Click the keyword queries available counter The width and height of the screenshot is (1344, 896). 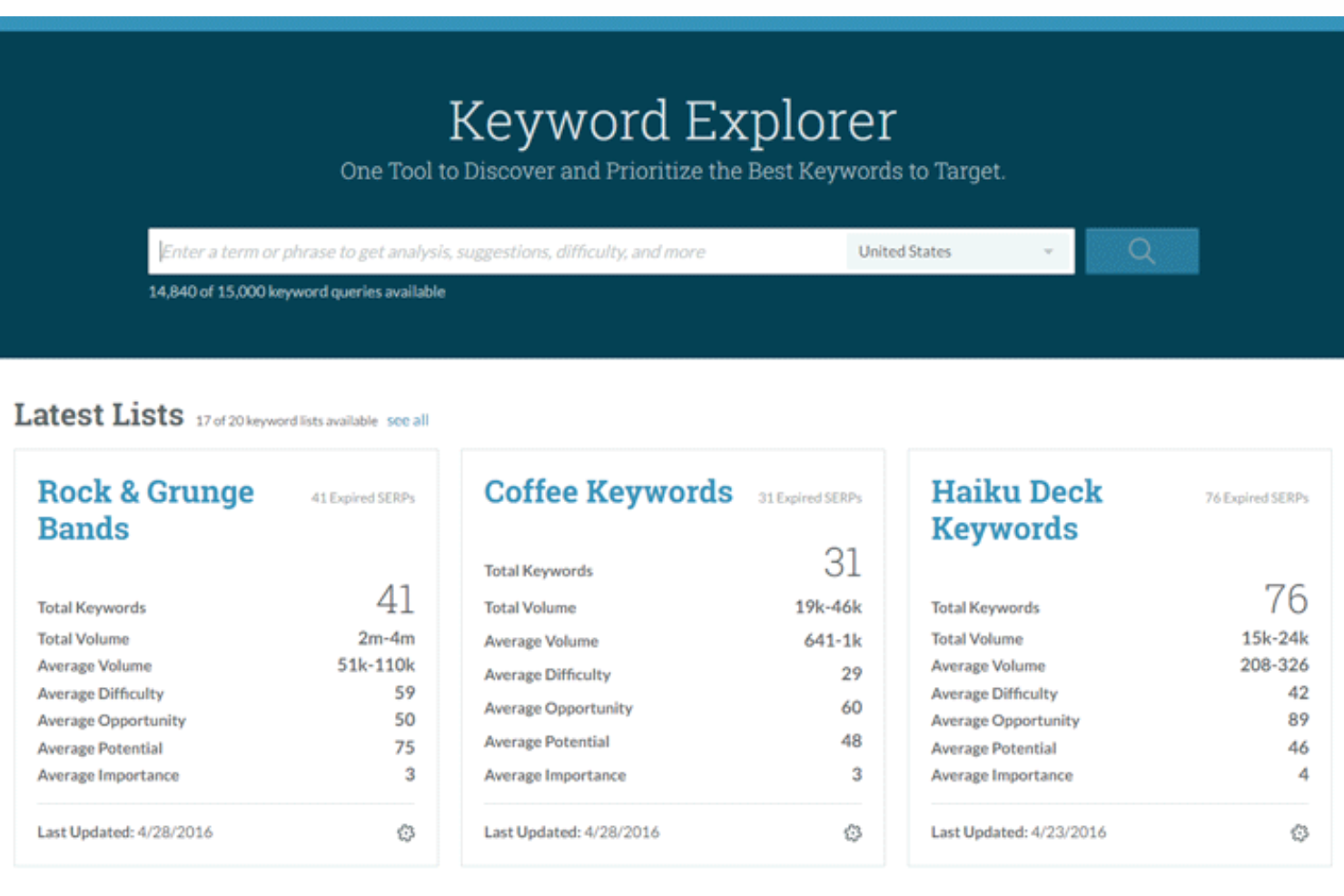click(x=297, y=291)
